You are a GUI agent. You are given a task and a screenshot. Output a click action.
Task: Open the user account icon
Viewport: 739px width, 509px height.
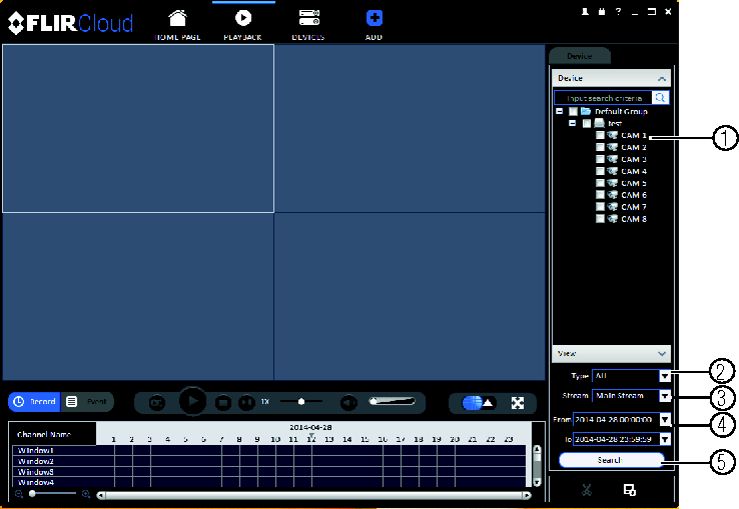tap(585, 12)
